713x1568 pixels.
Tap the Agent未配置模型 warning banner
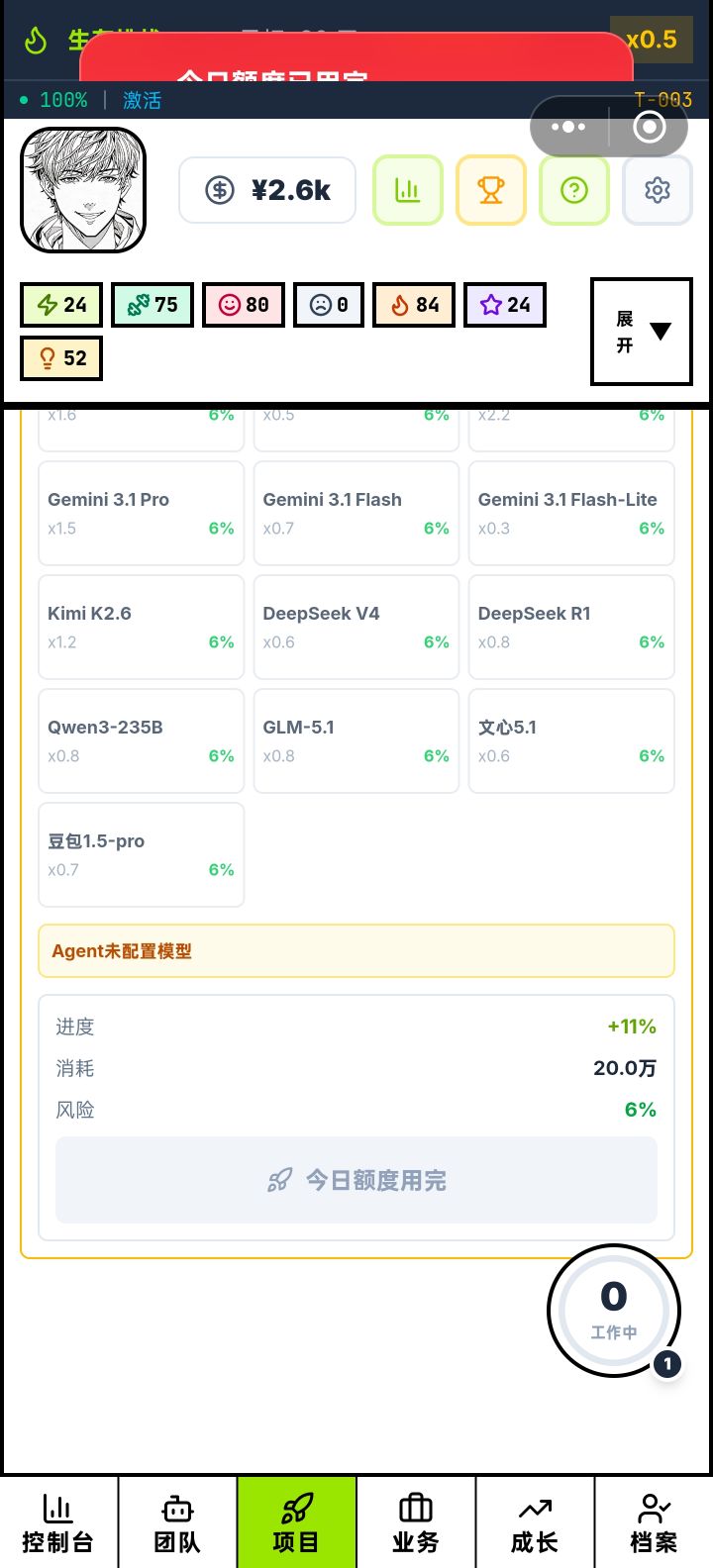tap(356, 951)
